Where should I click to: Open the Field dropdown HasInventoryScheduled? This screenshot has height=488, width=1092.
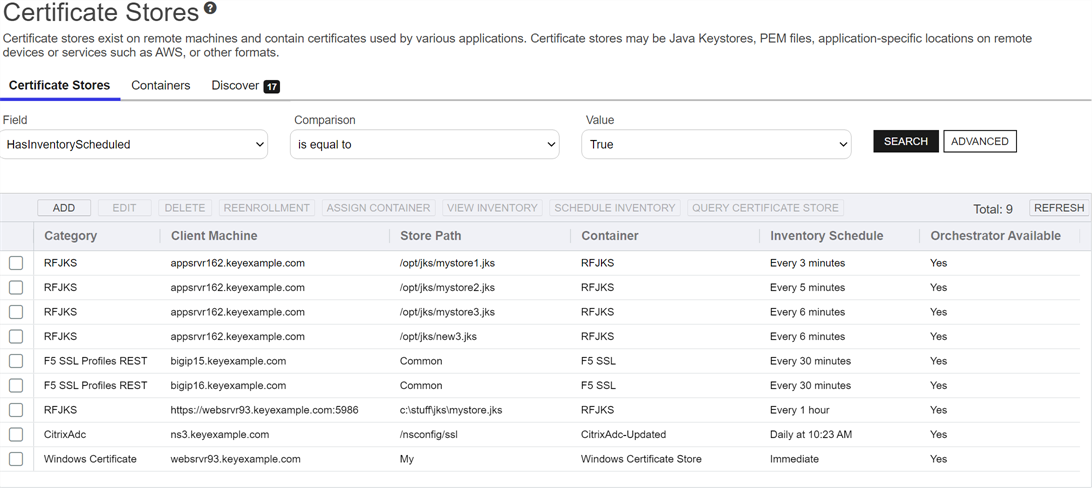pos(135,144)
